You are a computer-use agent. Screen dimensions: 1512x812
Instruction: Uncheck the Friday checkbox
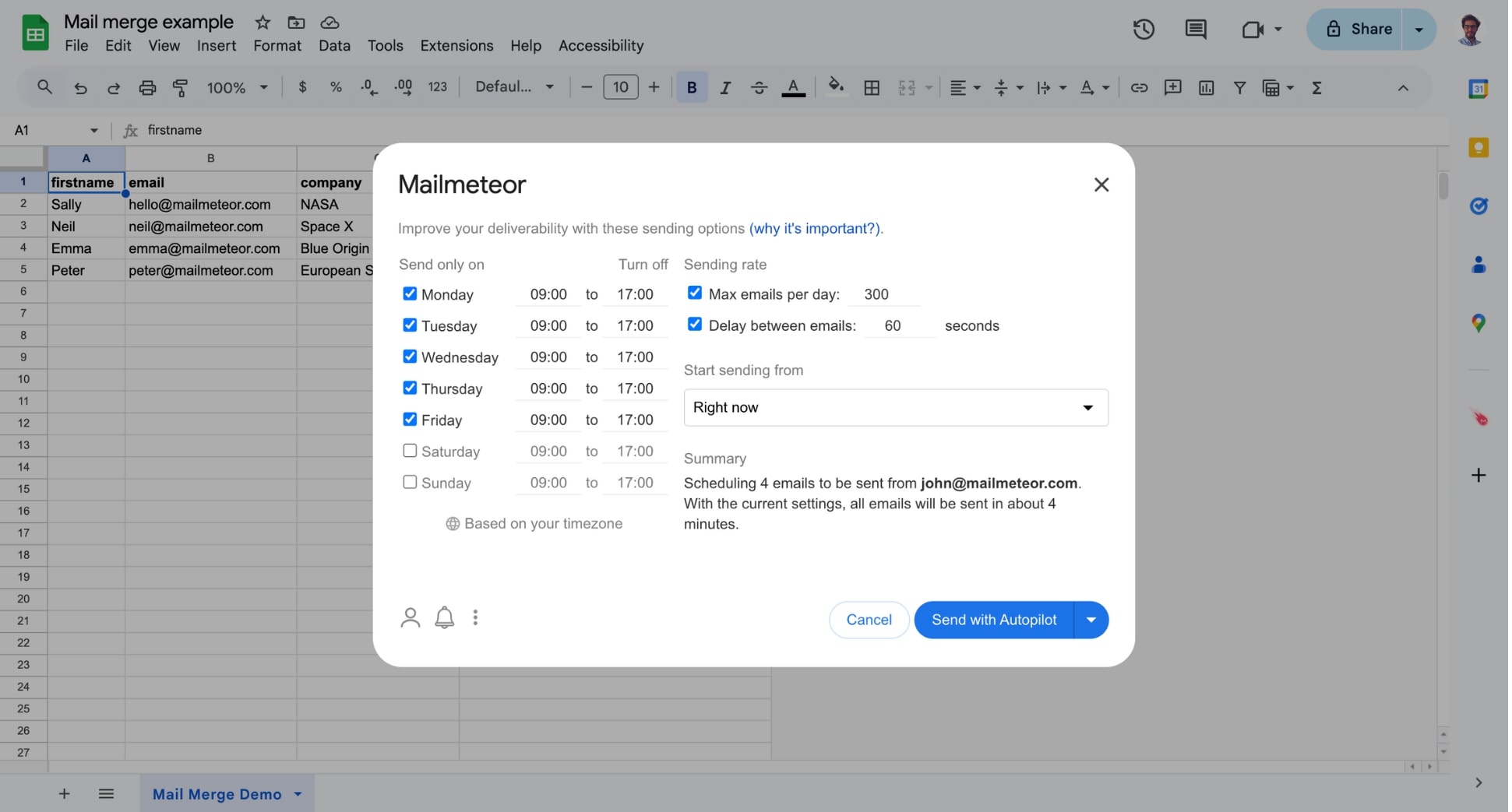pyautogui.click(x=410, y=419)
